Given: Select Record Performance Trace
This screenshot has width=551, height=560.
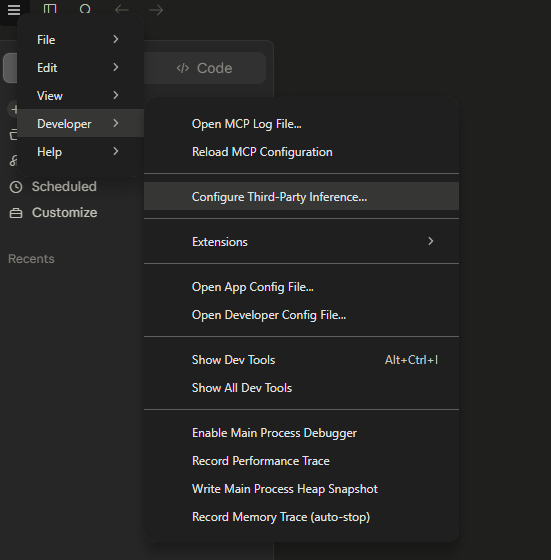Looking at the screenshot, I should 301,461.
